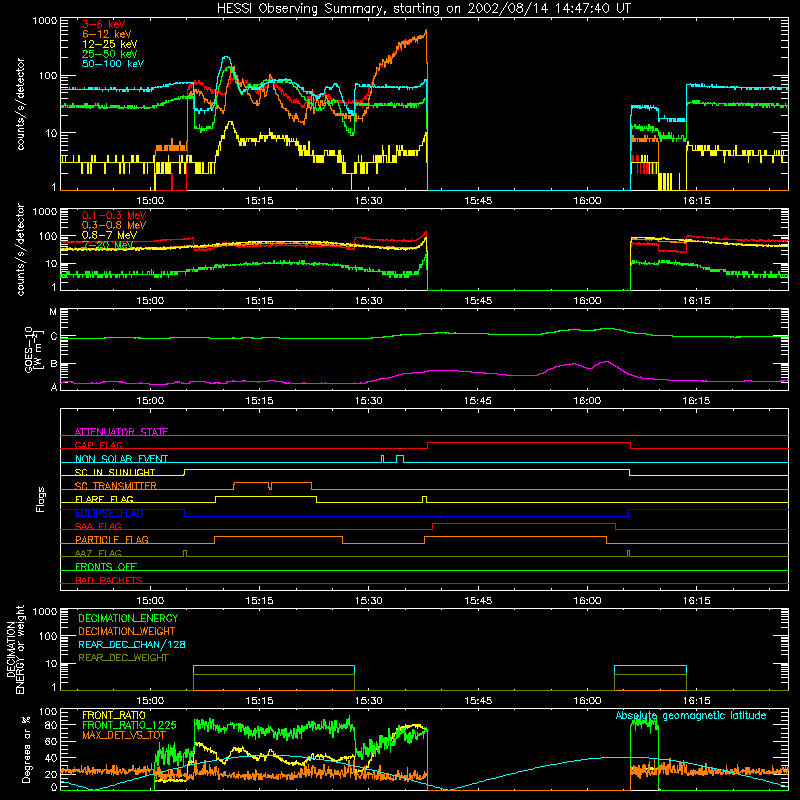Select the GAP_FLAG label
Screen dimensions: 800x800
tap(98, 445)
